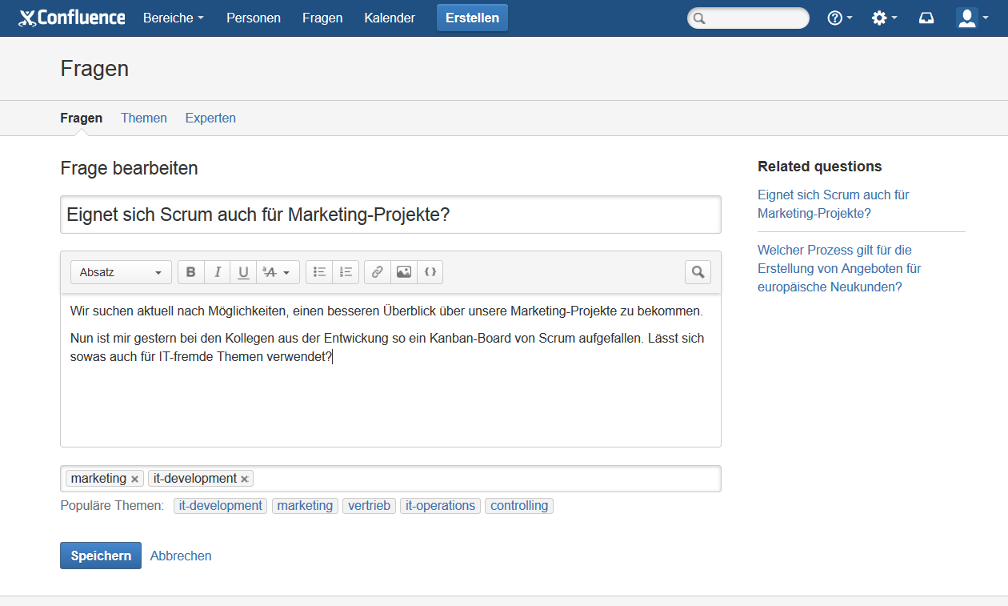Screen dimensions: 1008x606
Task: Insert a link in the editor
Action: [x=377, y=272]
